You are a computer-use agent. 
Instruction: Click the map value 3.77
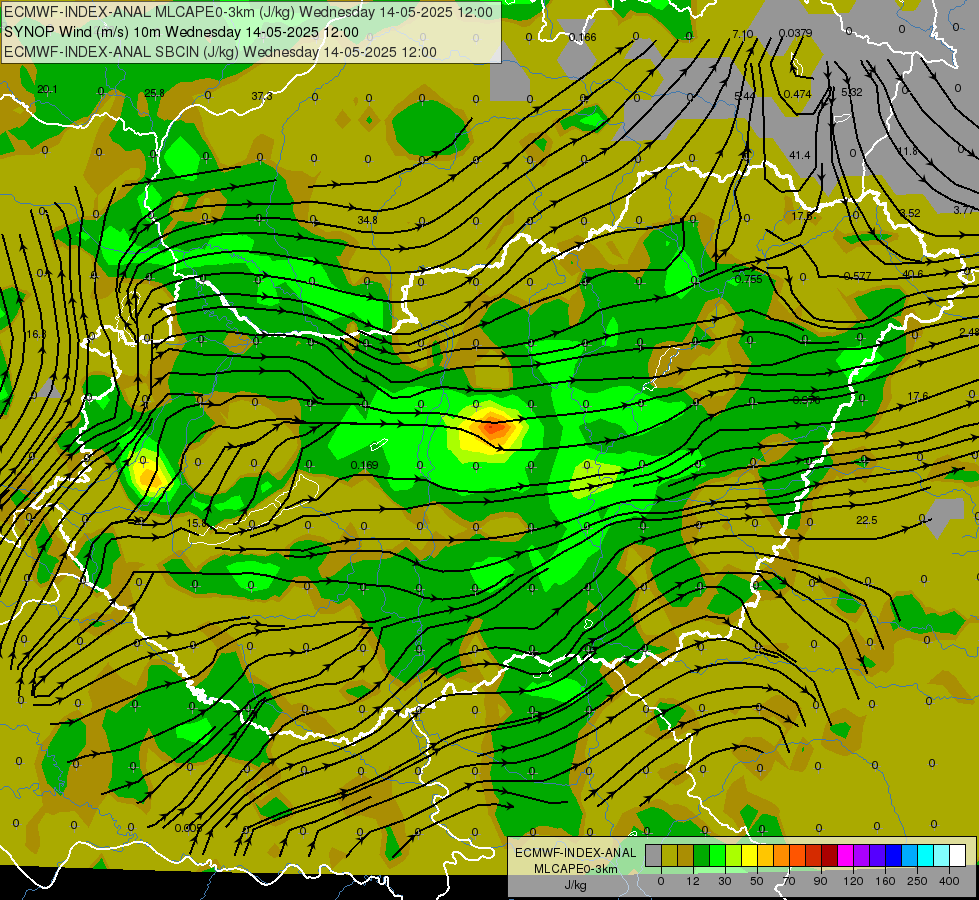pyautogui.click(x=963, y=210)
